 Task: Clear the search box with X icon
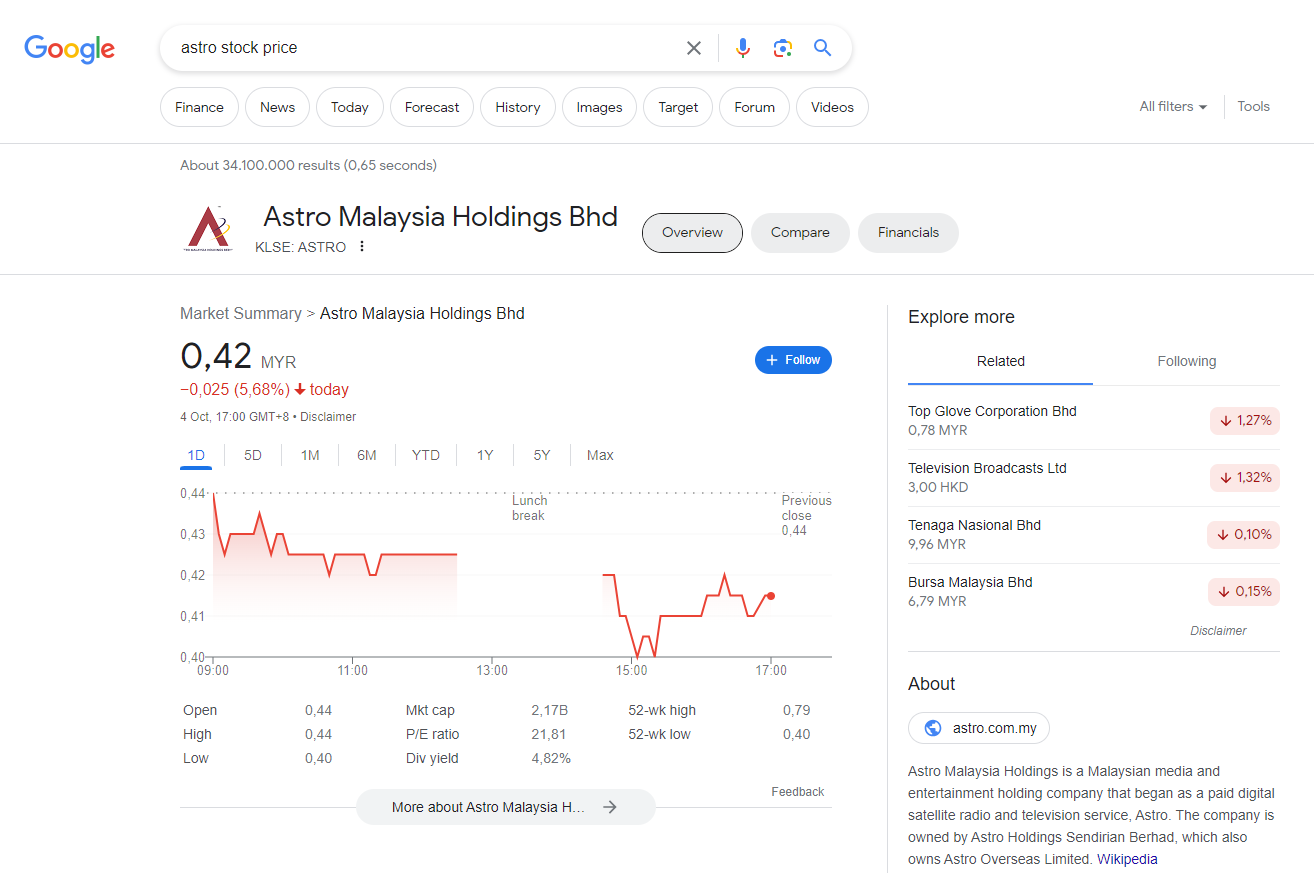693,48
